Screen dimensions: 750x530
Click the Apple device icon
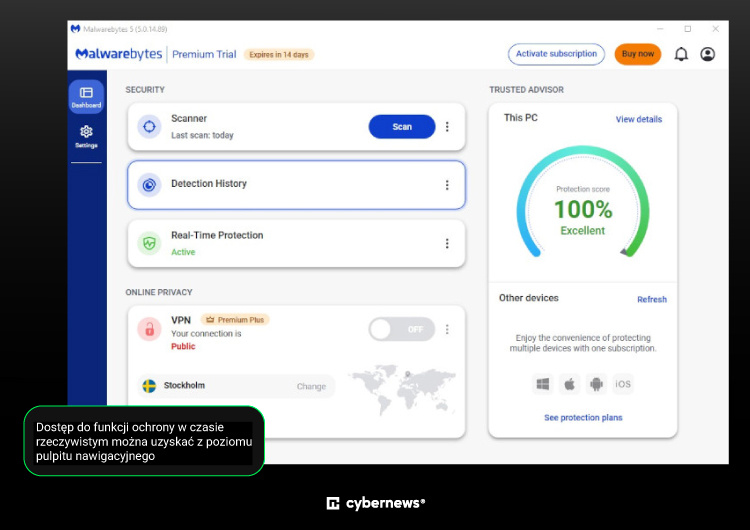569,384
